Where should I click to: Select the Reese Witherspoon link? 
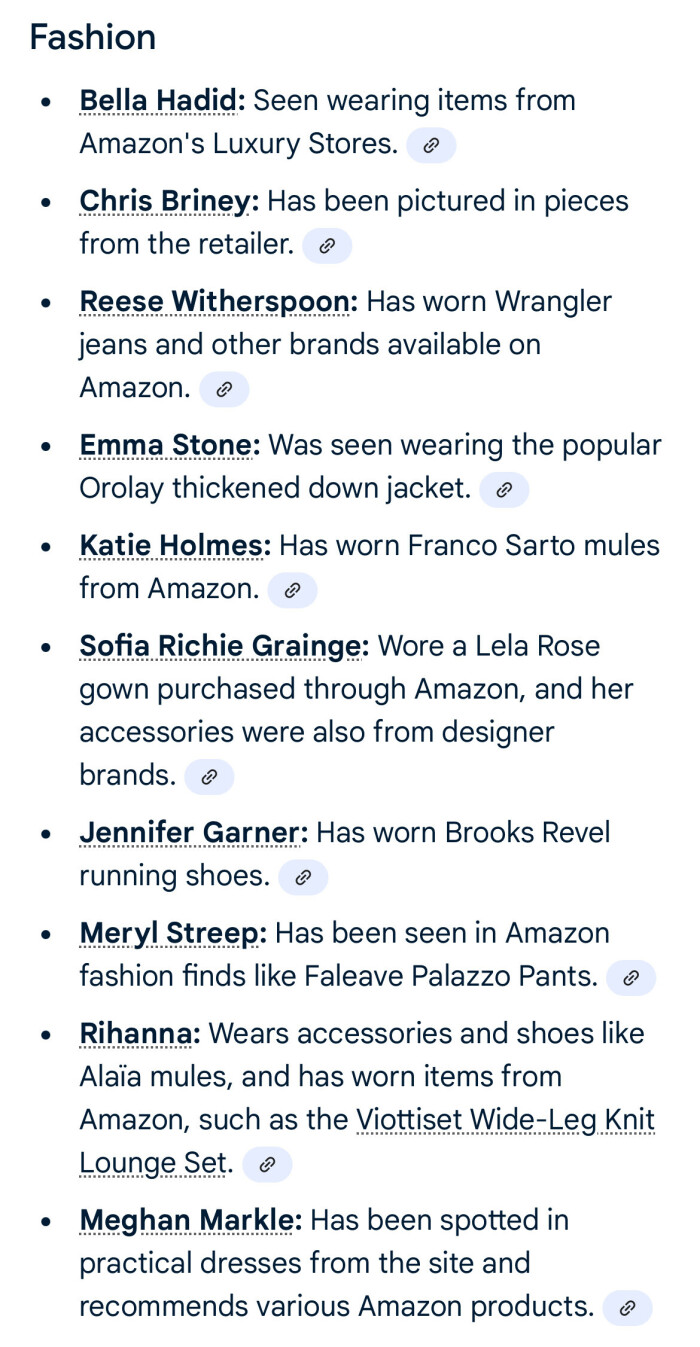[x=216, y=301]
